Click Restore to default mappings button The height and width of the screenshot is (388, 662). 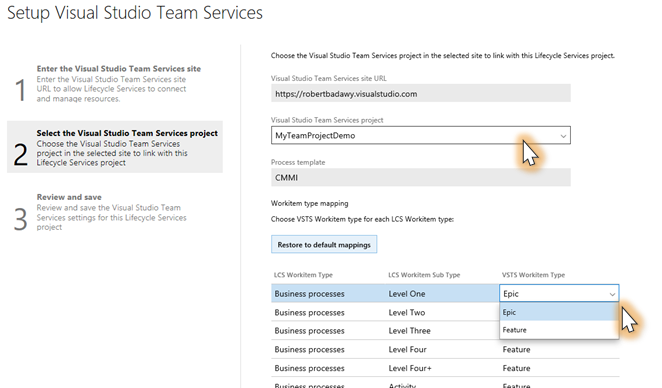[x=324, y=244]
